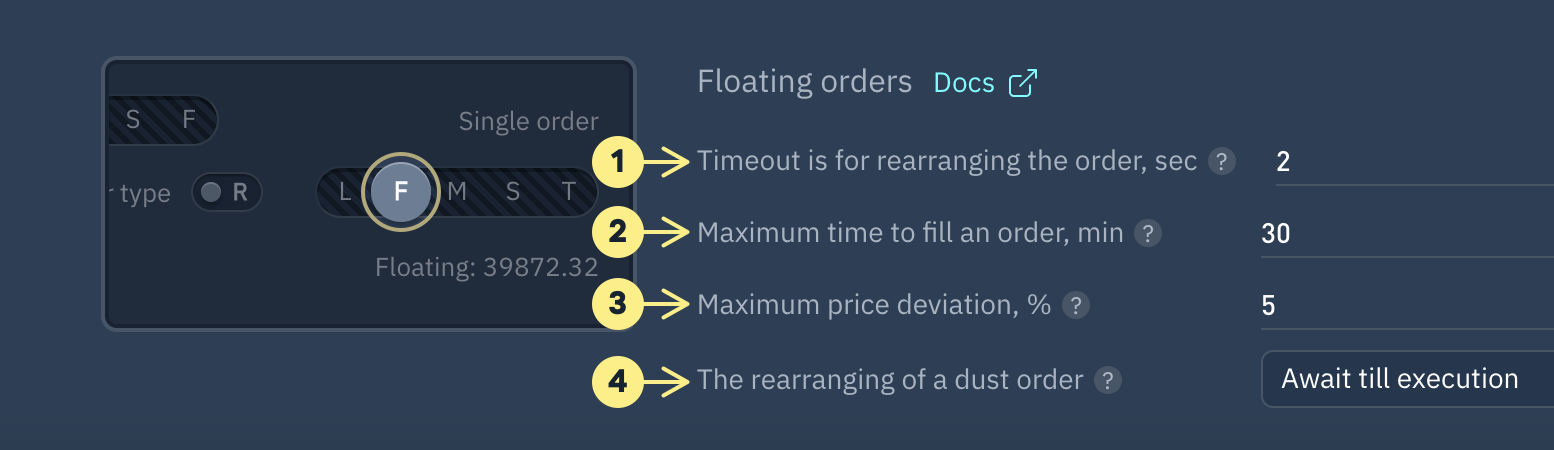Click the Timeout for rearranging input field

pyautogui.click(x=1410, y=162)
